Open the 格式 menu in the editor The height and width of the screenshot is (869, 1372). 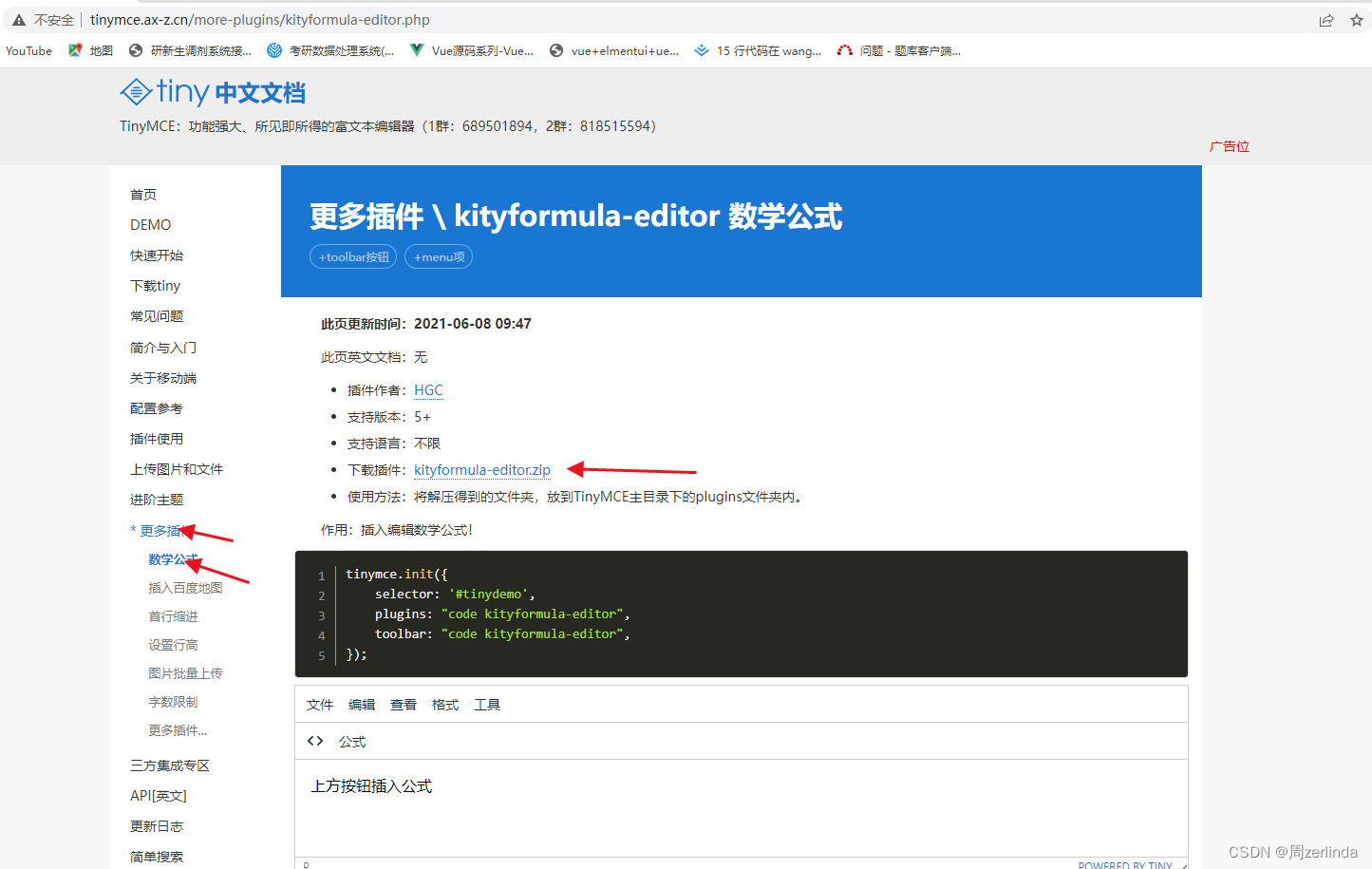tap(444, 704)
